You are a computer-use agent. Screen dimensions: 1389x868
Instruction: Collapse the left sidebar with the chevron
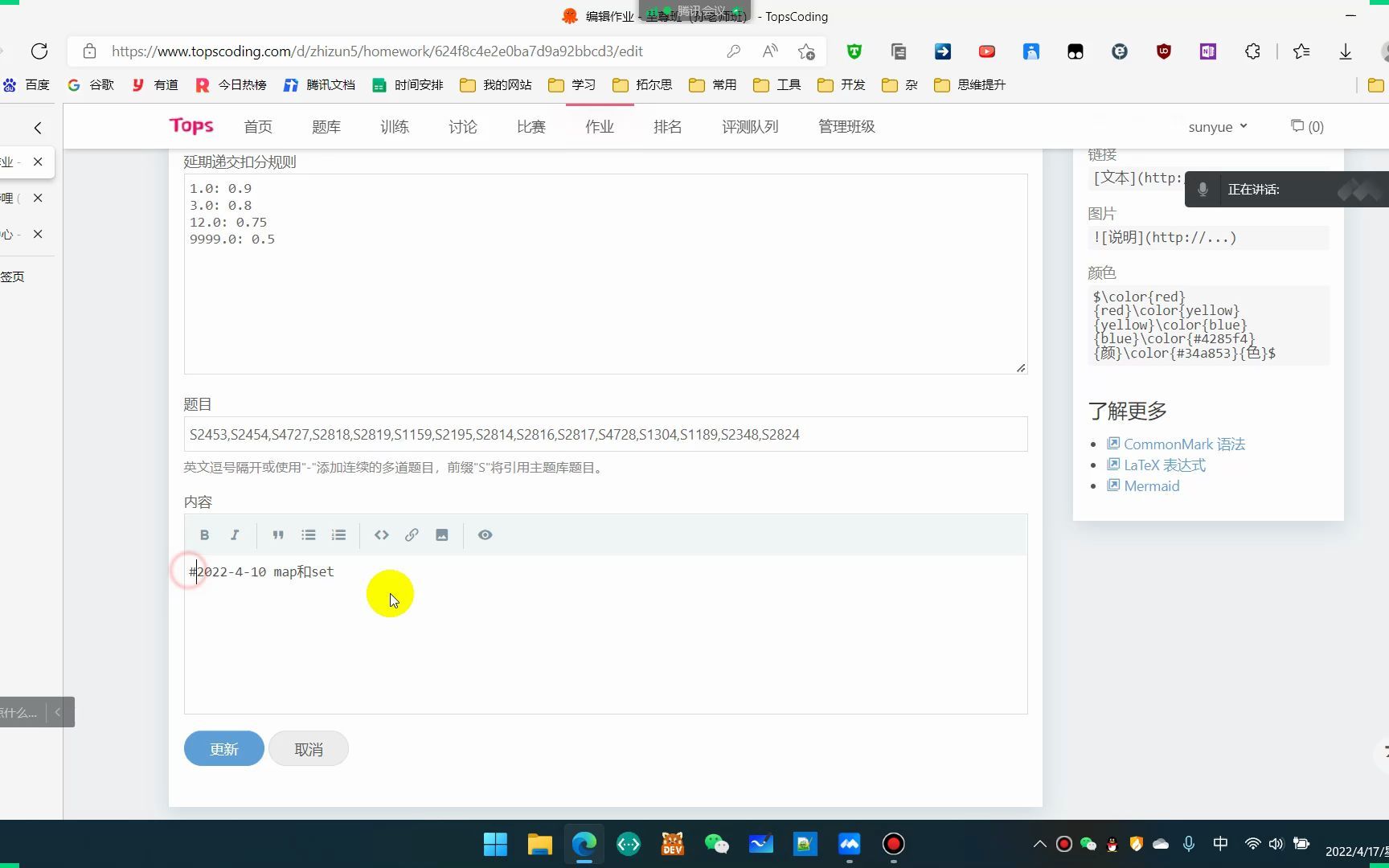[x=38, y=127]
